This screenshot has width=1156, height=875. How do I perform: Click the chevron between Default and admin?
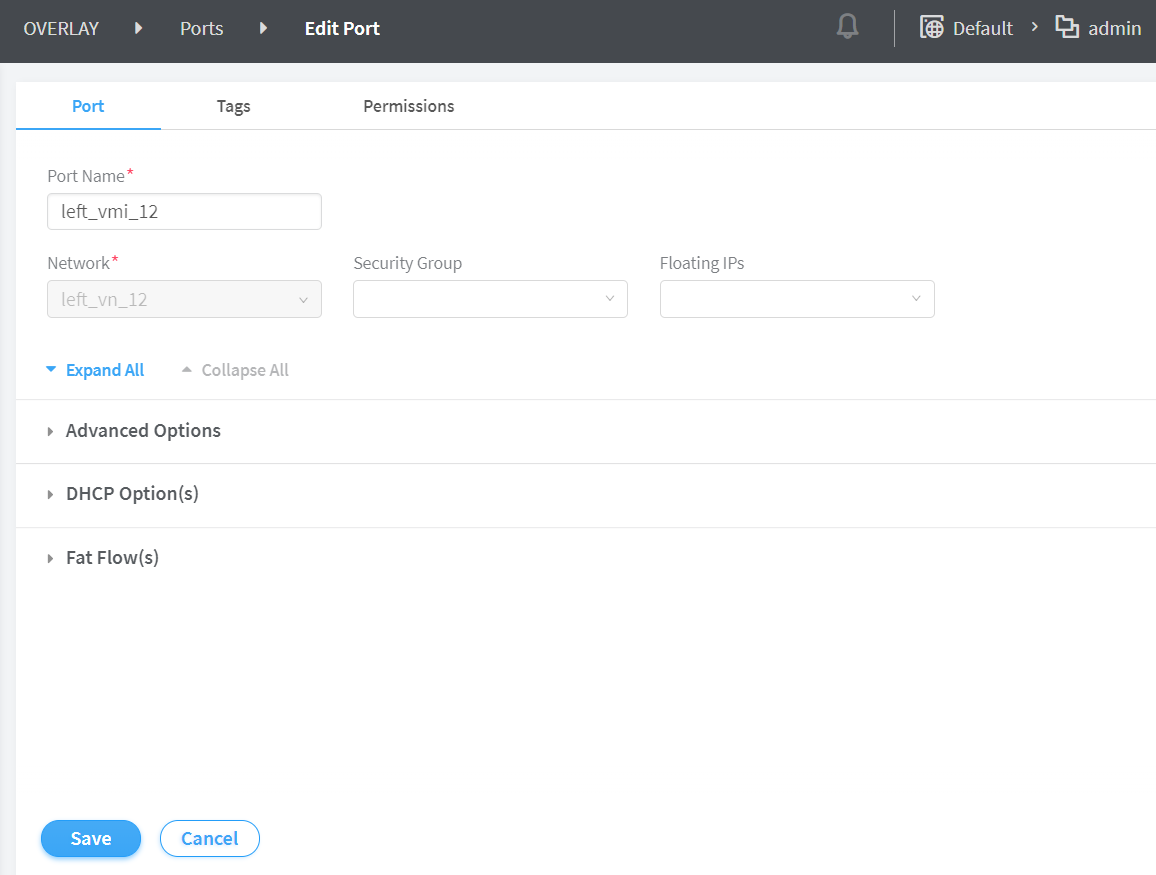(1035, 28)
